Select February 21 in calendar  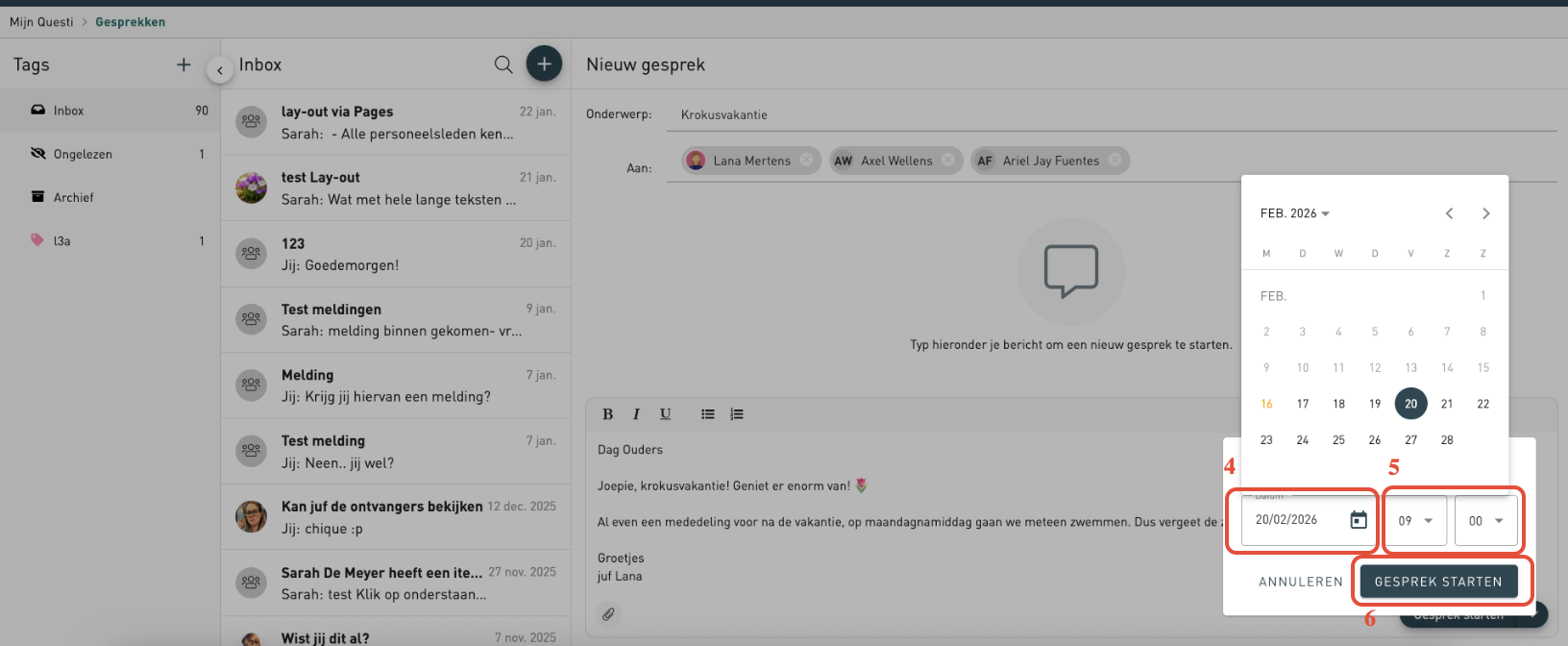tap(1447, 404)
